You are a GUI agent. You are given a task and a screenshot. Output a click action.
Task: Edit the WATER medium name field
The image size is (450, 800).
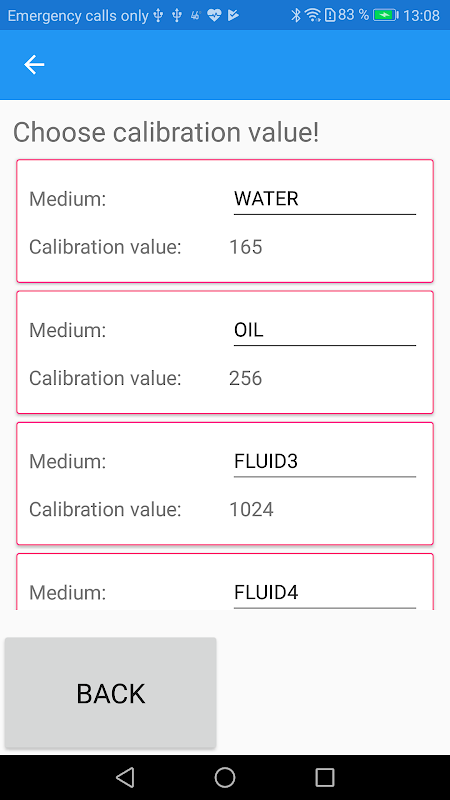324,199
